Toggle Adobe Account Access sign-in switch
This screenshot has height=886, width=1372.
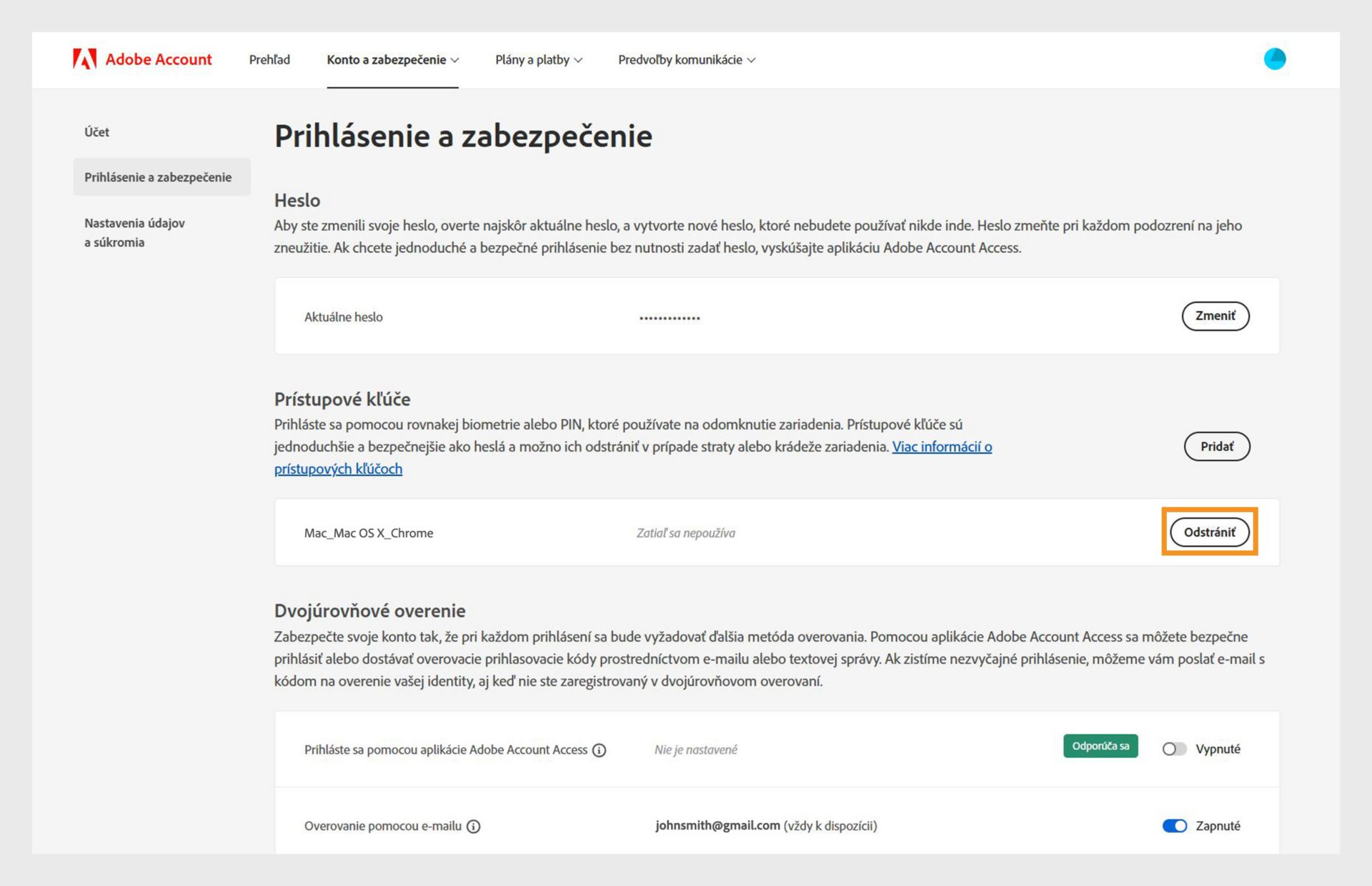pos(1173,749)
